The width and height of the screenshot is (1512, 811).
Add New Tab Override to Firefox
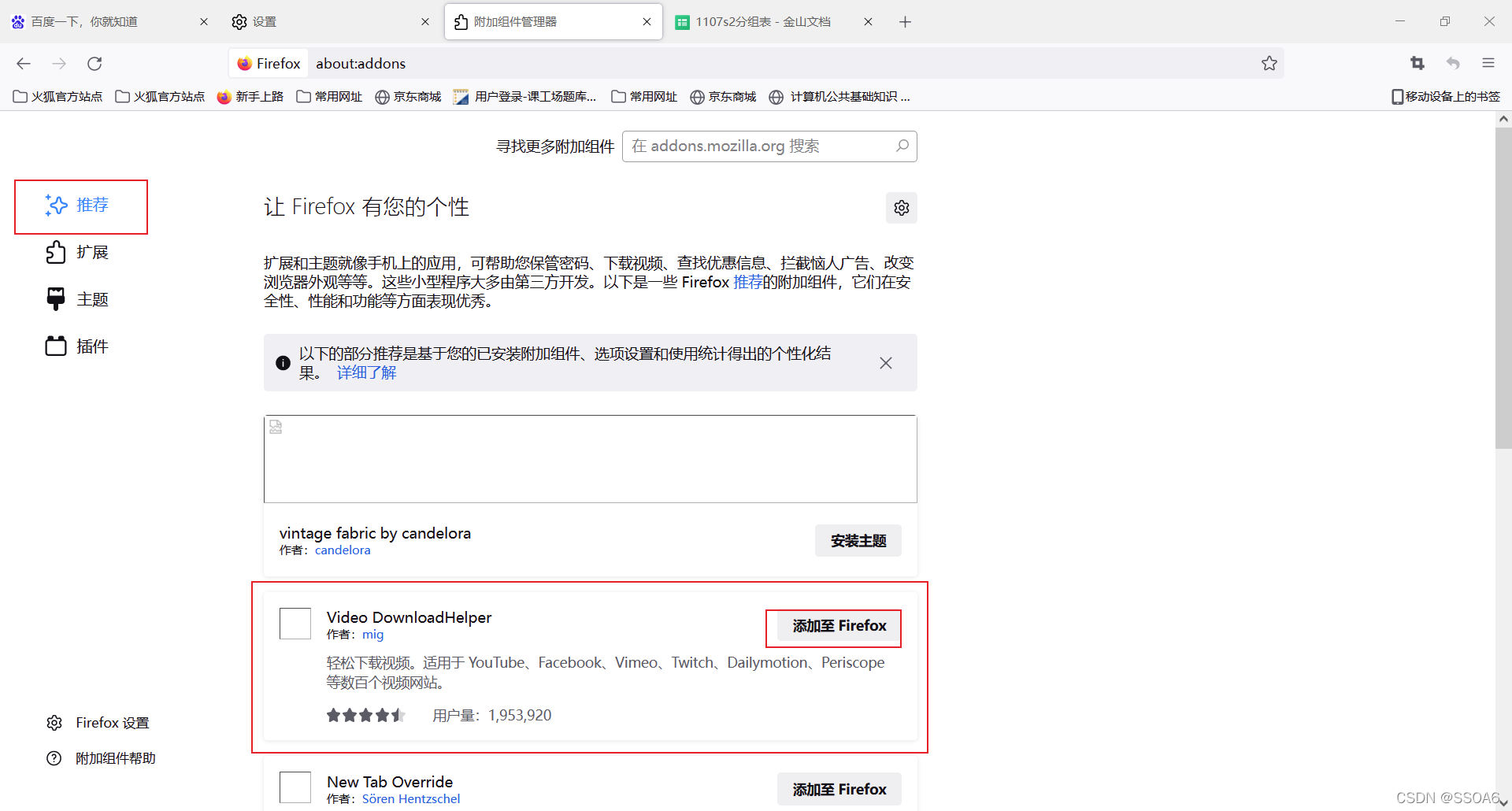839,789
